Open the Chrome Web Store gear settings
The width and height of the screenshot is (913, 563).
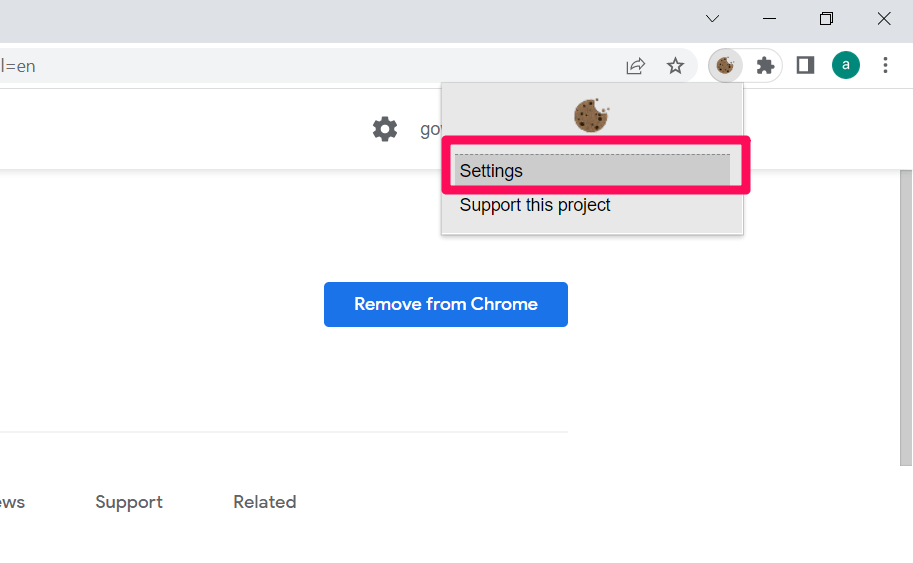pyautogui.click(x=385, y=129)
